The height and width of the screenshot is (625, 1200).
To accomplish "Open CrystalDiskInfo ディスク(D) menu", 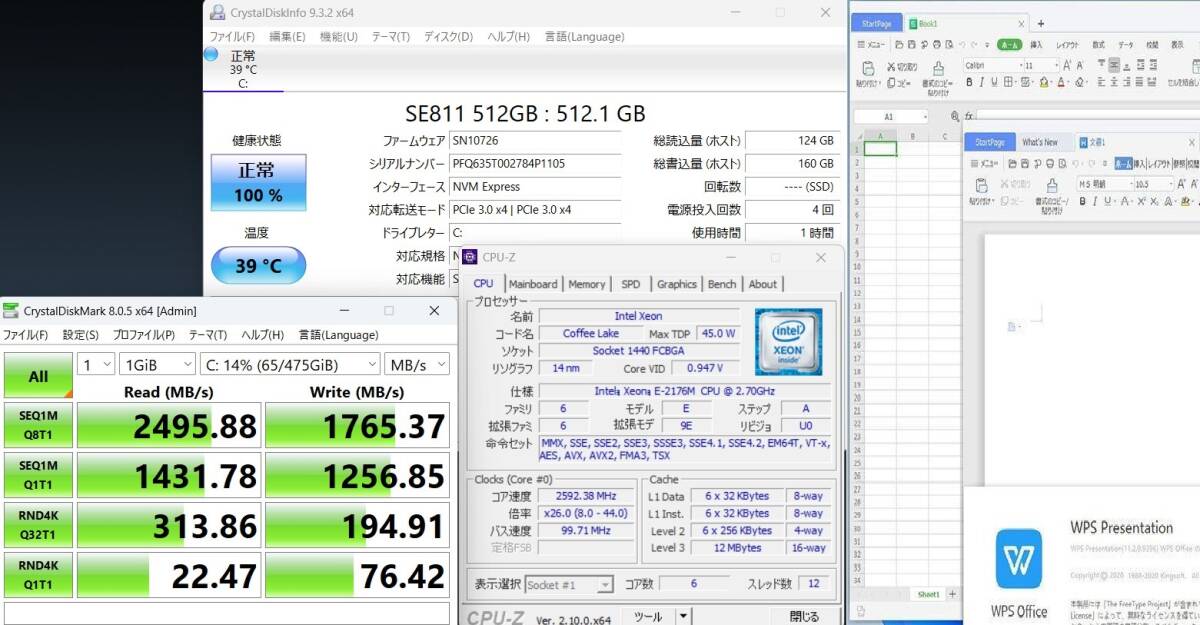I will point(448,37).
